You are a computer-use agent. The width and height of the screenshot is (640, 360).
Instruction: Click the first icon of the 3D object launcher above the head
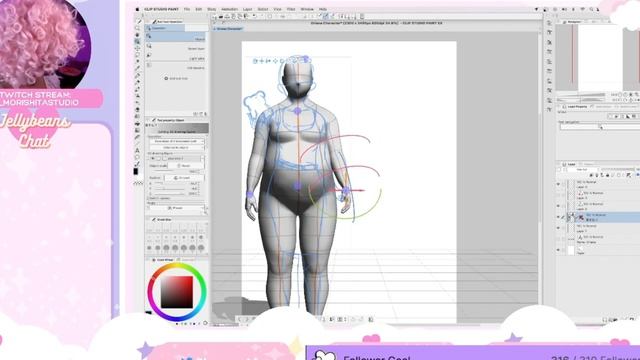point(255,61)
